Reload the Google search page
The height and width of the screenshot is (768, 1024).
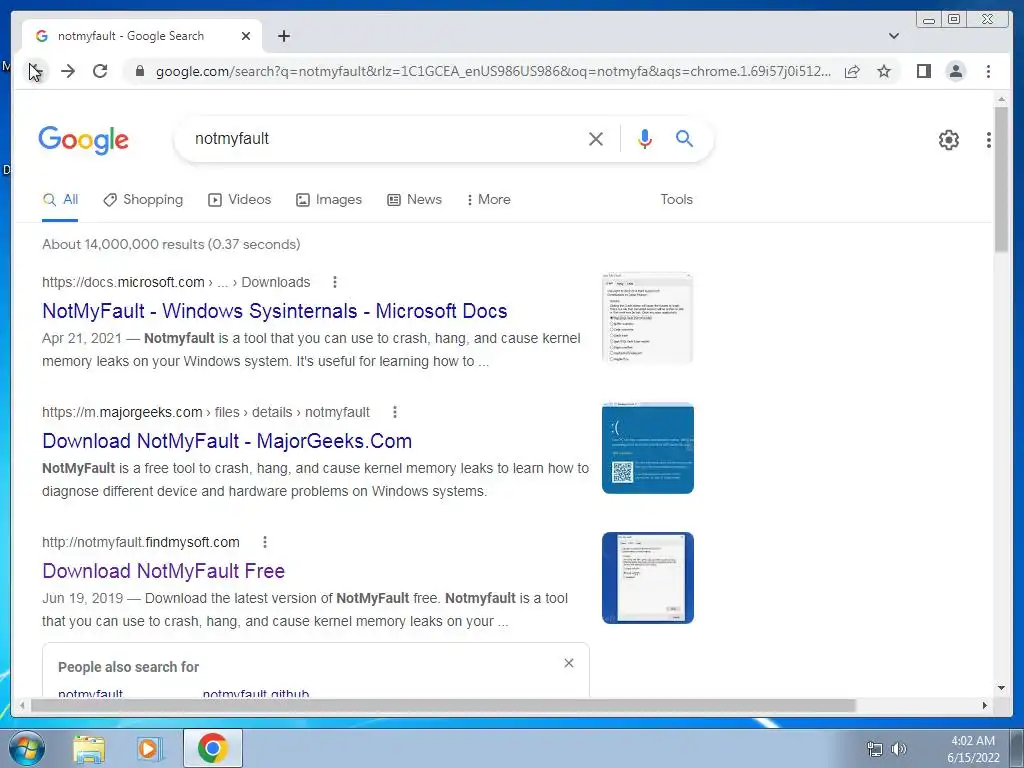click(x=100, y=71)
